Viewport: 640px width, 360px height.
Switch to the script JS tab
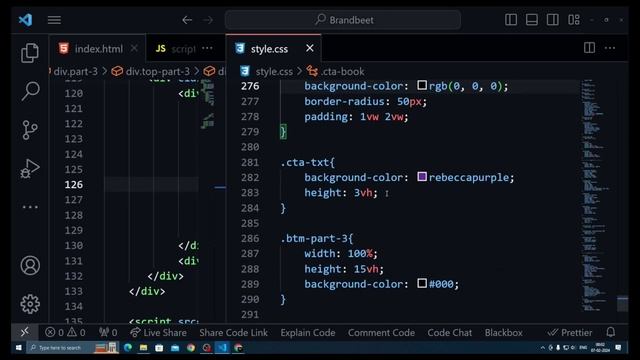(x=176, y=49)
